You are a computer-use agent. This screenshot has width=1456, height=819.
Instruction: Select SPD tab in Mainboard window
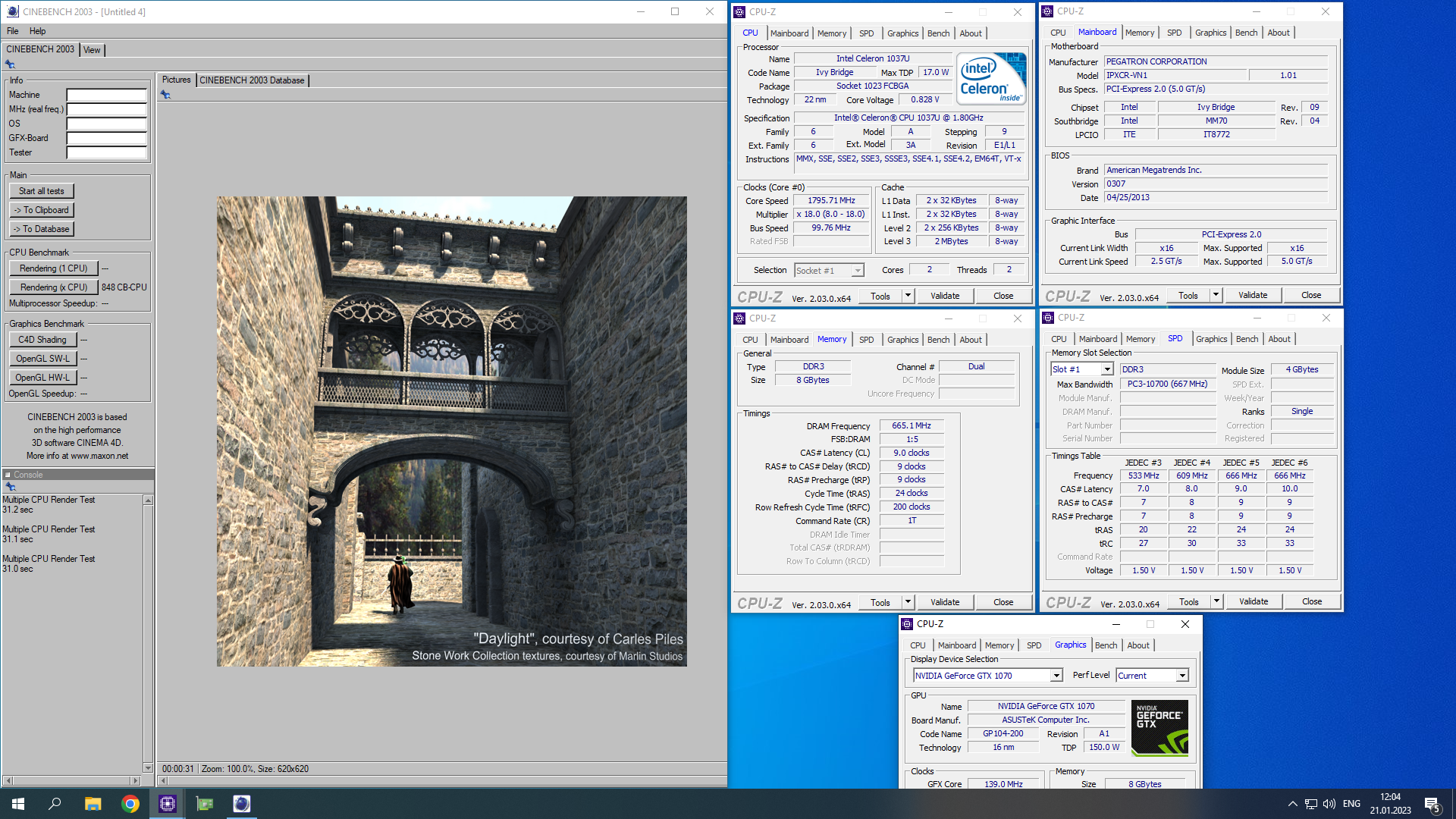coord(1174,33)
